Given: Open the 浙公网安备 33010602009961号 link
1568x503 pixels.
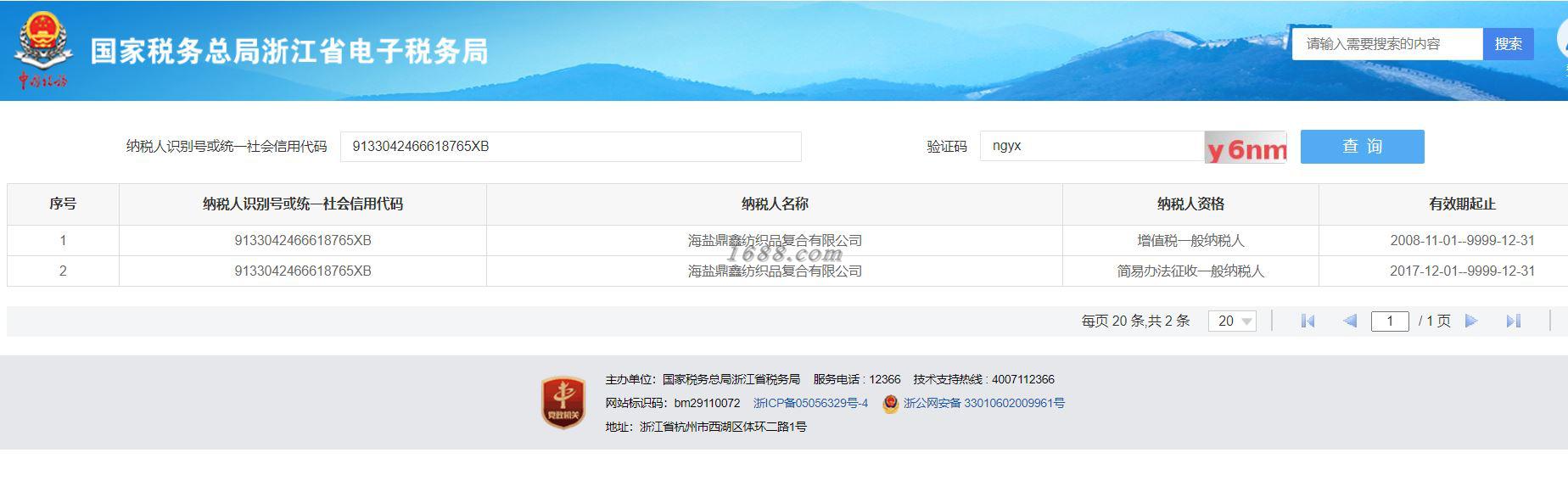Looking at the screenshot, I should (x=983, y=404).
